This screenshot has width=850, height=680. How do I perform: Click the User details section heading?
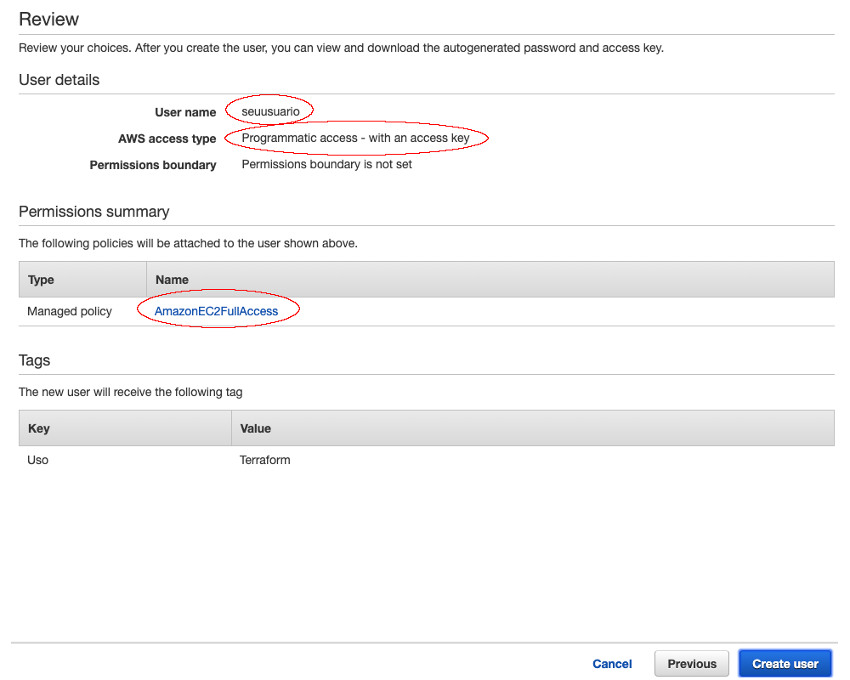[59, 79]
